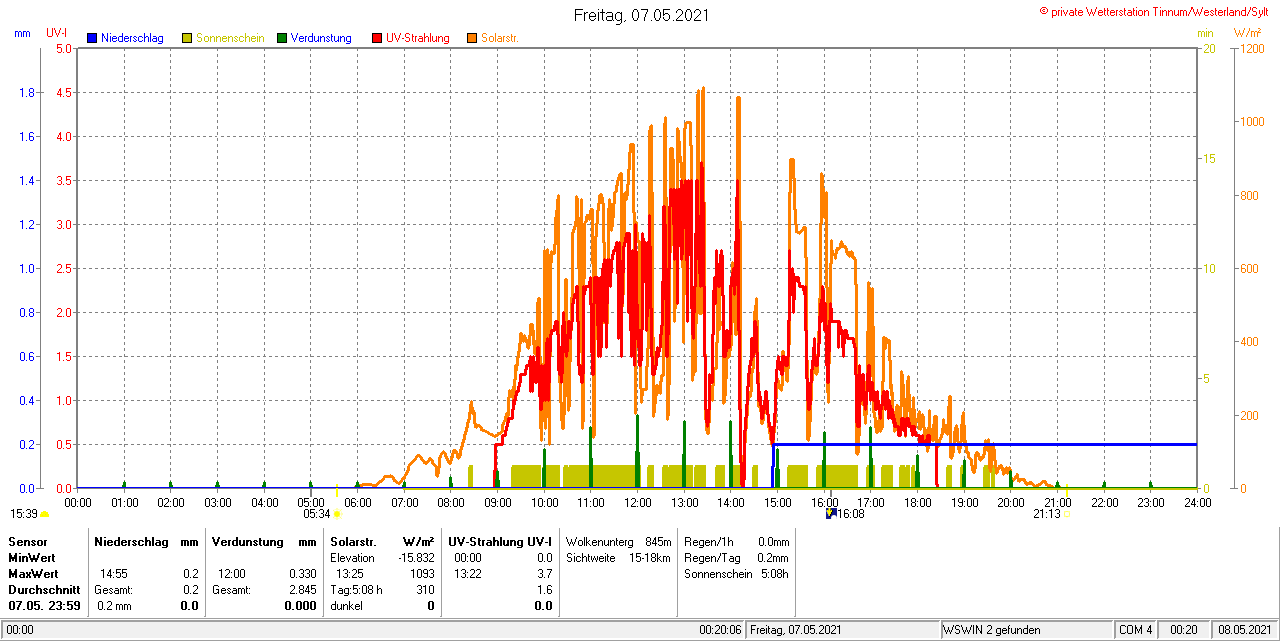Click the Durchschnitt row label
Viewport: 1280px width, 641px height.
tap(44, 590)
